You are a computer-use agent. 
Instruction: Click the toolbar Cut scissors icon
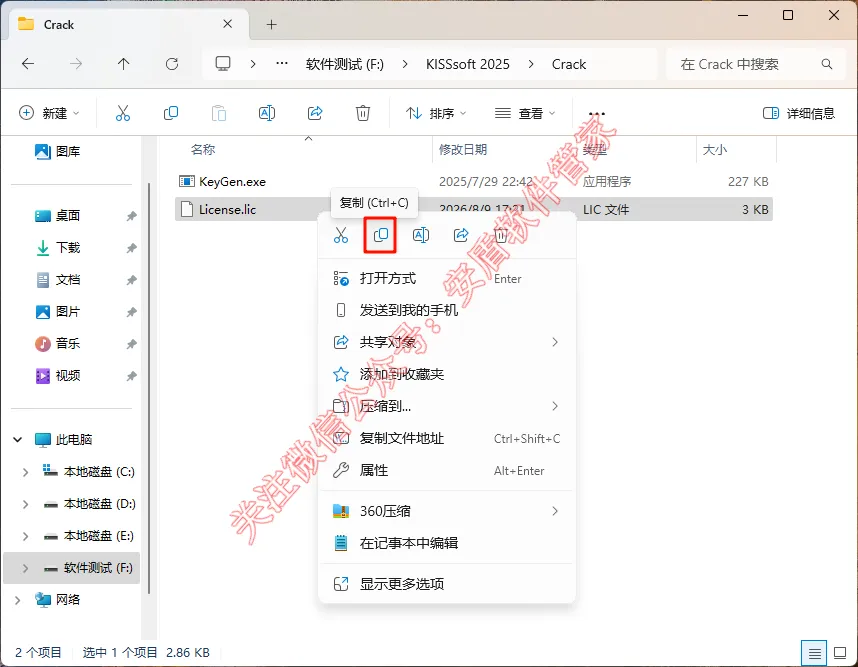(x=123, y=113)
